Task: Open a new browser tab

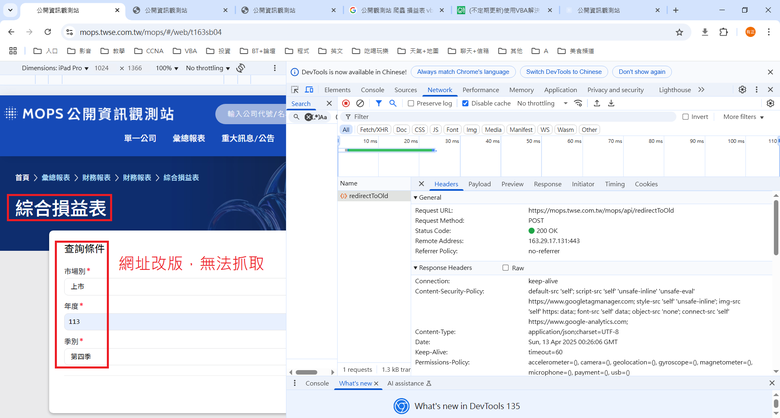Action: coord(676,10)
